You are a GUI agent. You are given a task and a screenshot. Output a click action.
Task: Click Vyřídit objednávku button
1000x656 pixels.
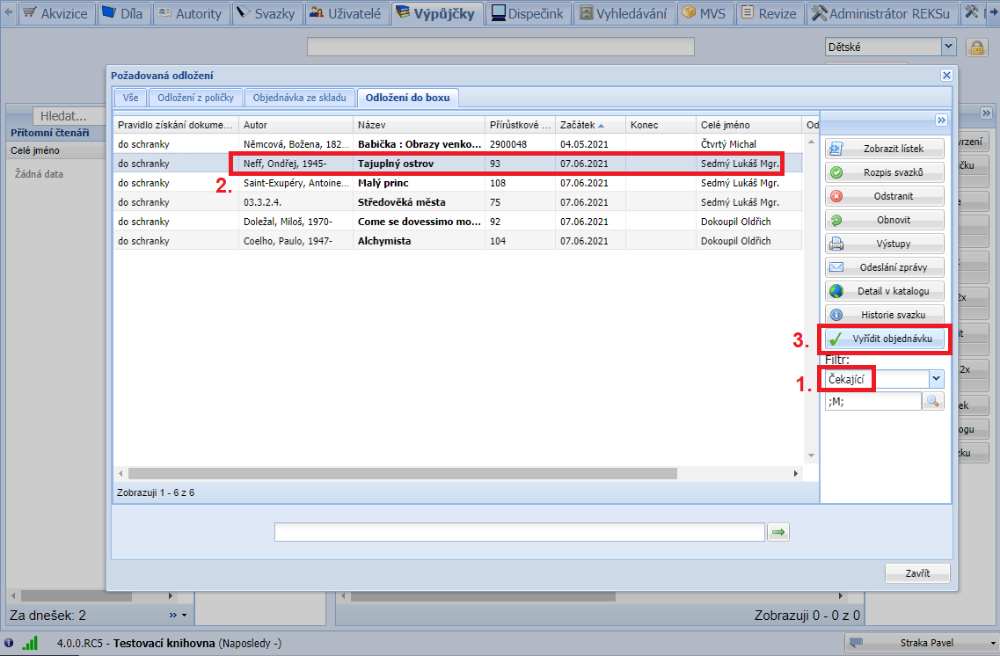[x=885, y=339]
